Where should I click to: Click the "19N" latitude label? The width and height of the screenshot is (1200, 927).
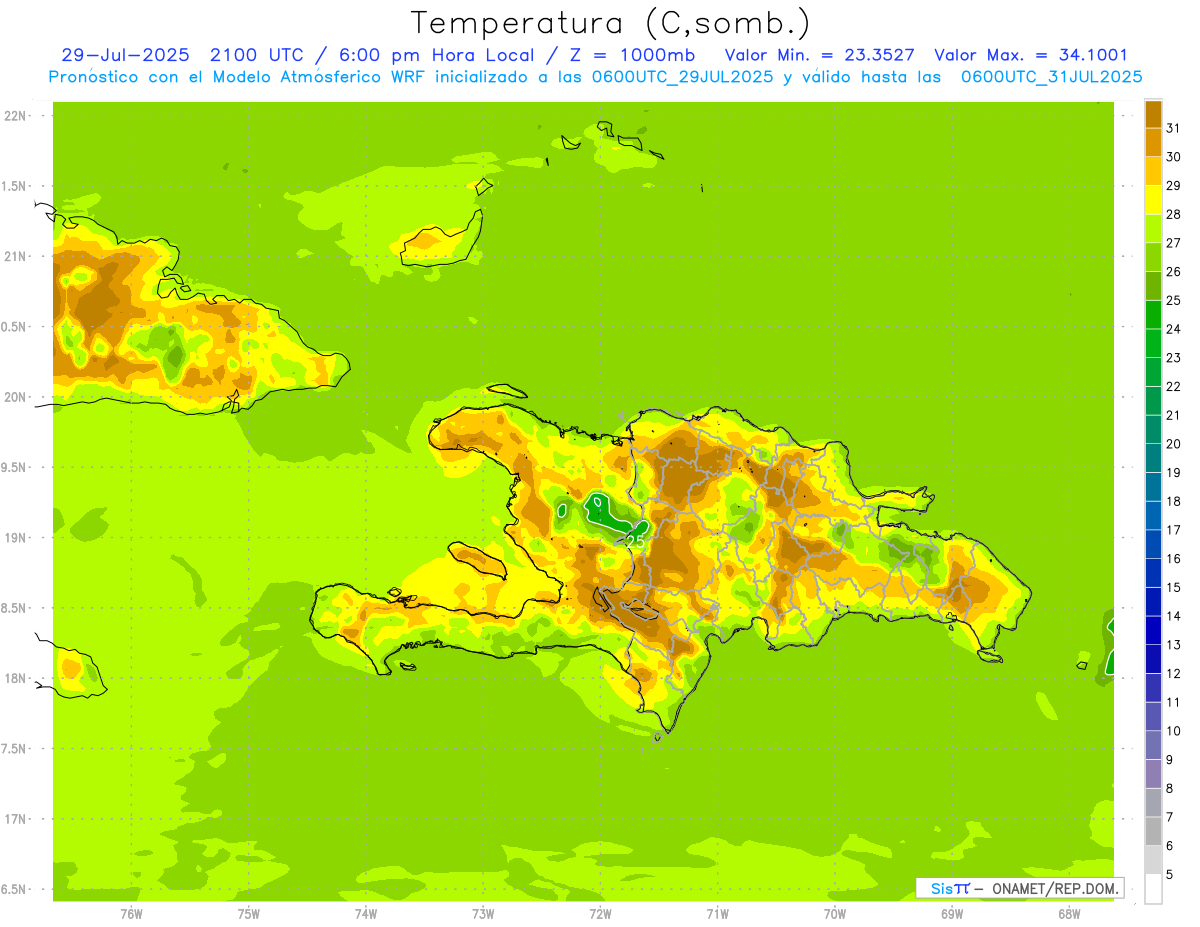(x=17, y=538)
